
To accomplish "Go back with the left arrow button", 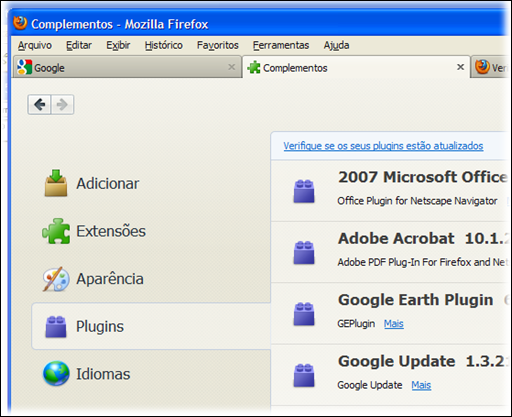I will (x=39, y=104).
